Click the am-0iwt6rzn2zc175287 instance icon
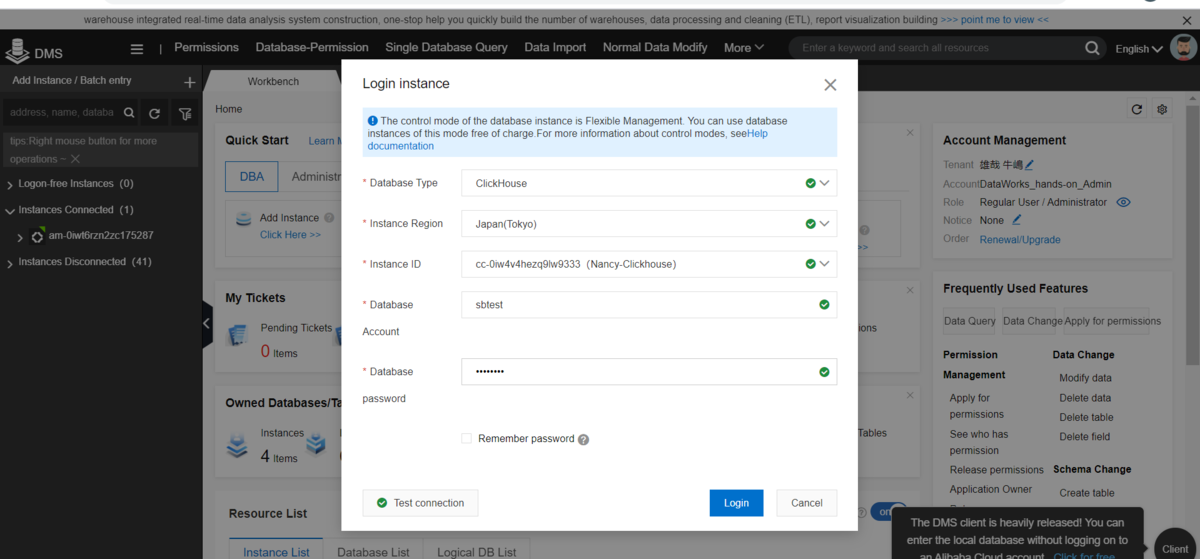The height and width of the screenshot is (559, 1200). pos(38,236)
